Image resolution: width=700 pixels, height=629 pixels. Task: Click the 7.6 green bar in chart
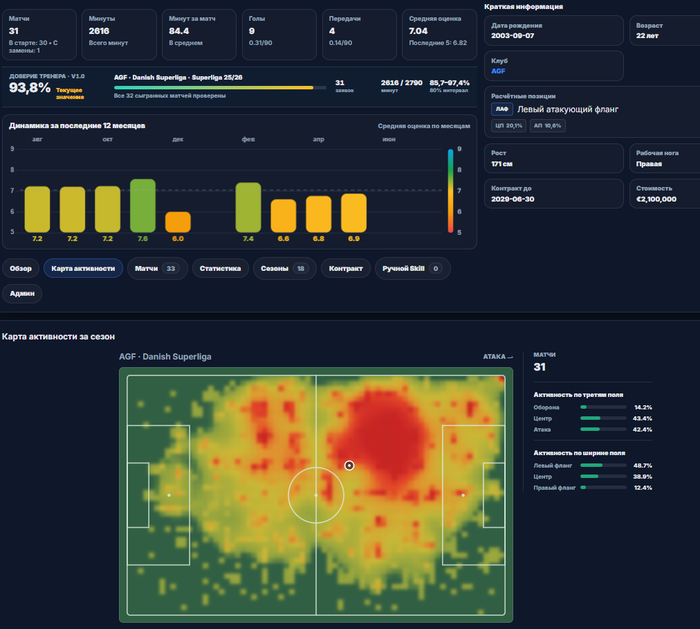[143, 206]
